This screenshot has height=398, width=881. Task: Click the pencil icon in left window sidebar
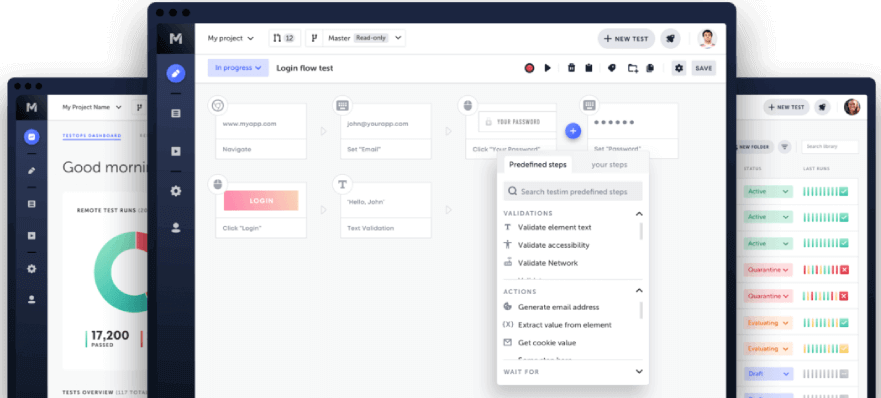click(x=31, y=170)
